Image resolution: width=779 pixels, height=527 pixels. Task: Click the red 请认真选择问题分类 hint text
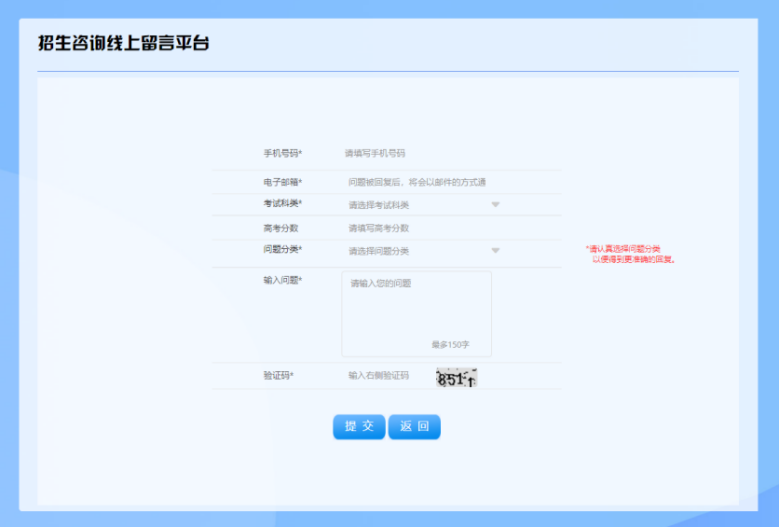630,254
